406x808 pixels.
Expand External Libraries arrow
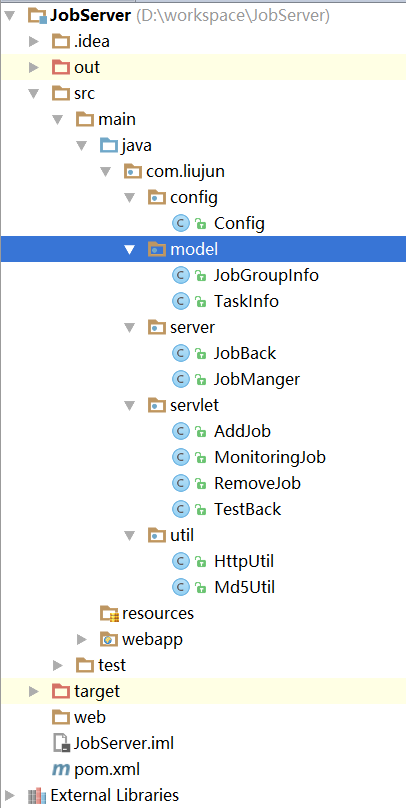tap(10, 795)
